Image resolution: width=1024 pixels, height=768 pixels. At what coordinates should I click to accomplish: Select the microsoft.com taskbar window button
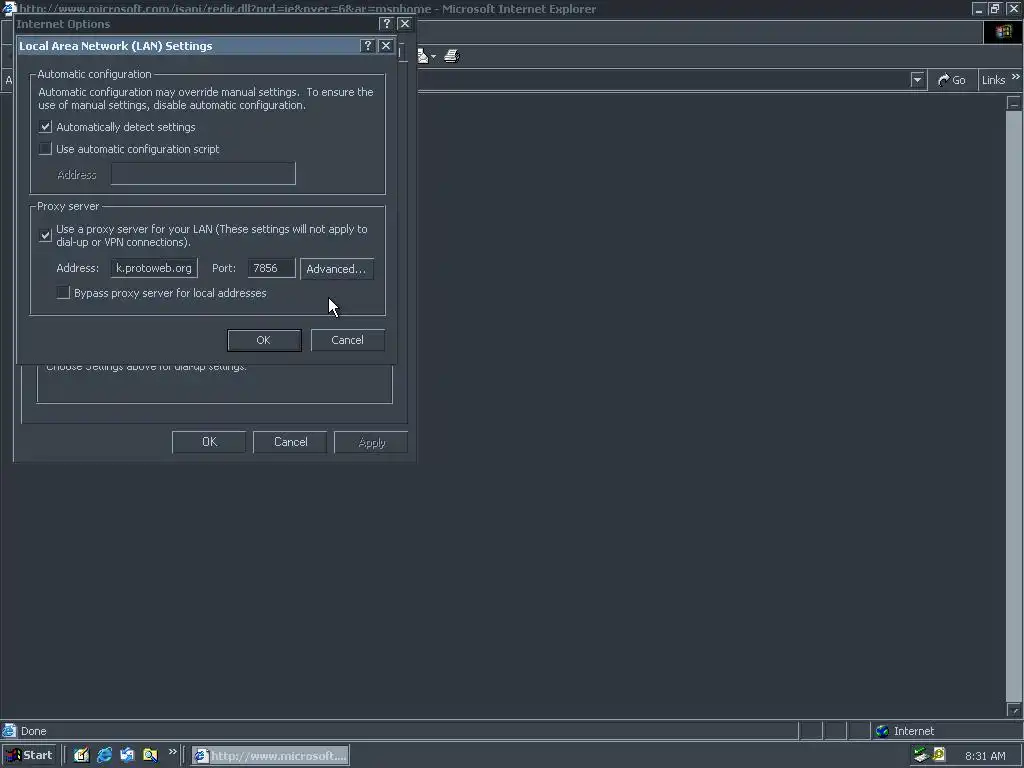click(270, 756)
